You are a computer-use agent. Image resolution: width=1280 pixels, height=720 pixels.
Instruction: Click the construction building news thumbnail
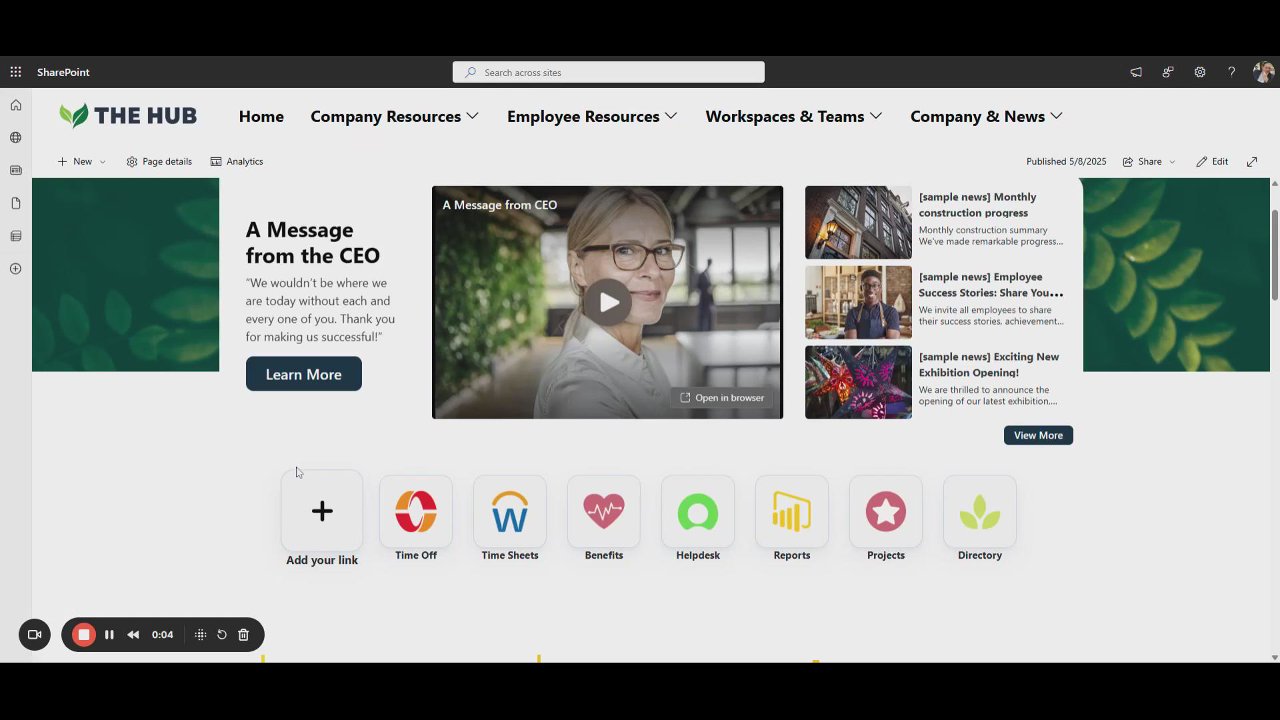(x=858, y=222)
